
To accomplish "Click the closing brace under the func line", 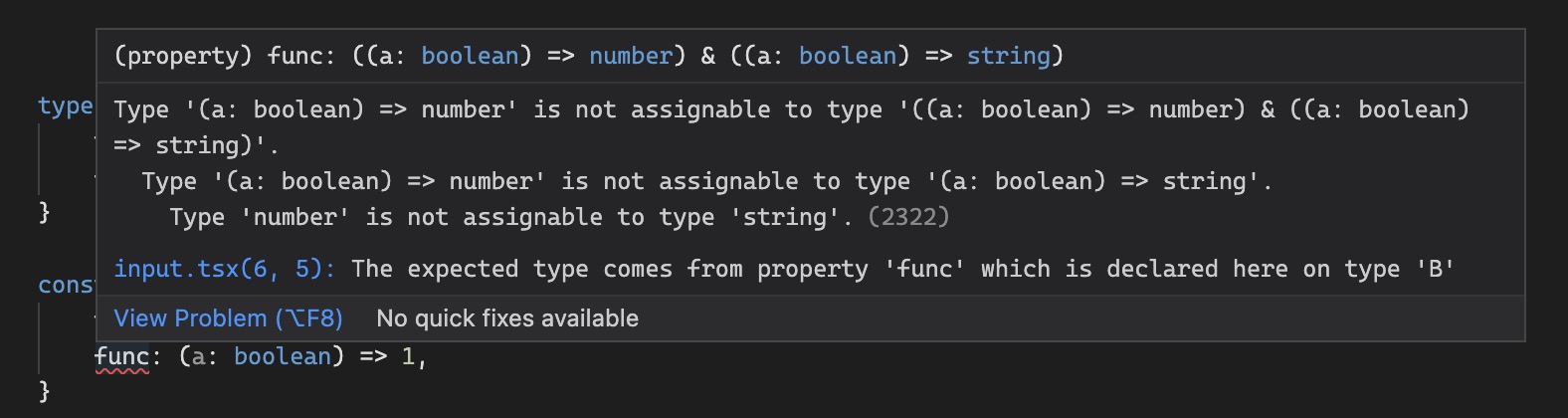I will point(44,391).
